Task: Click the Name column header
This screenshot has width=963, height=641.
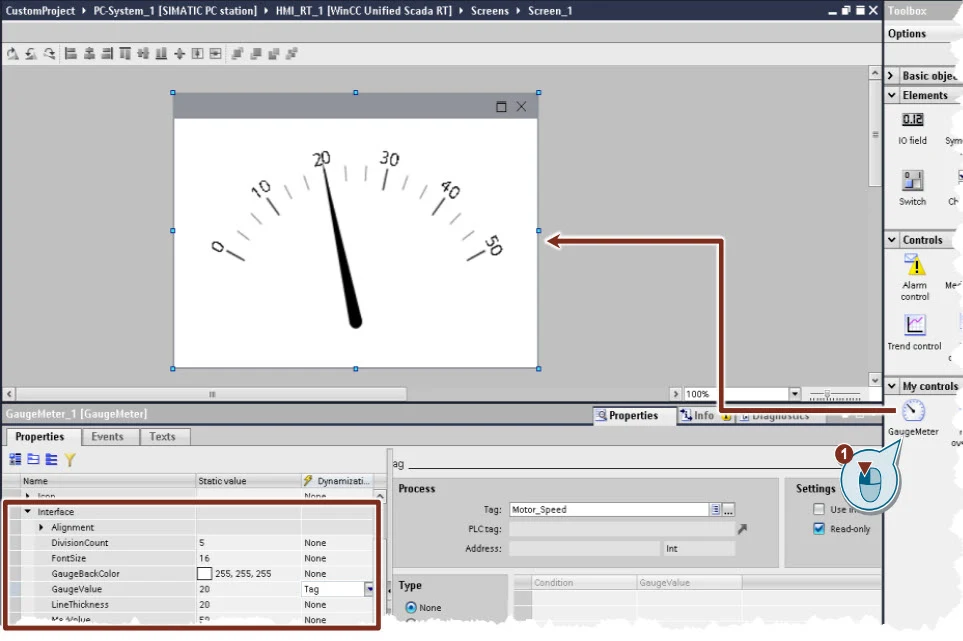Action: [107, 481]
